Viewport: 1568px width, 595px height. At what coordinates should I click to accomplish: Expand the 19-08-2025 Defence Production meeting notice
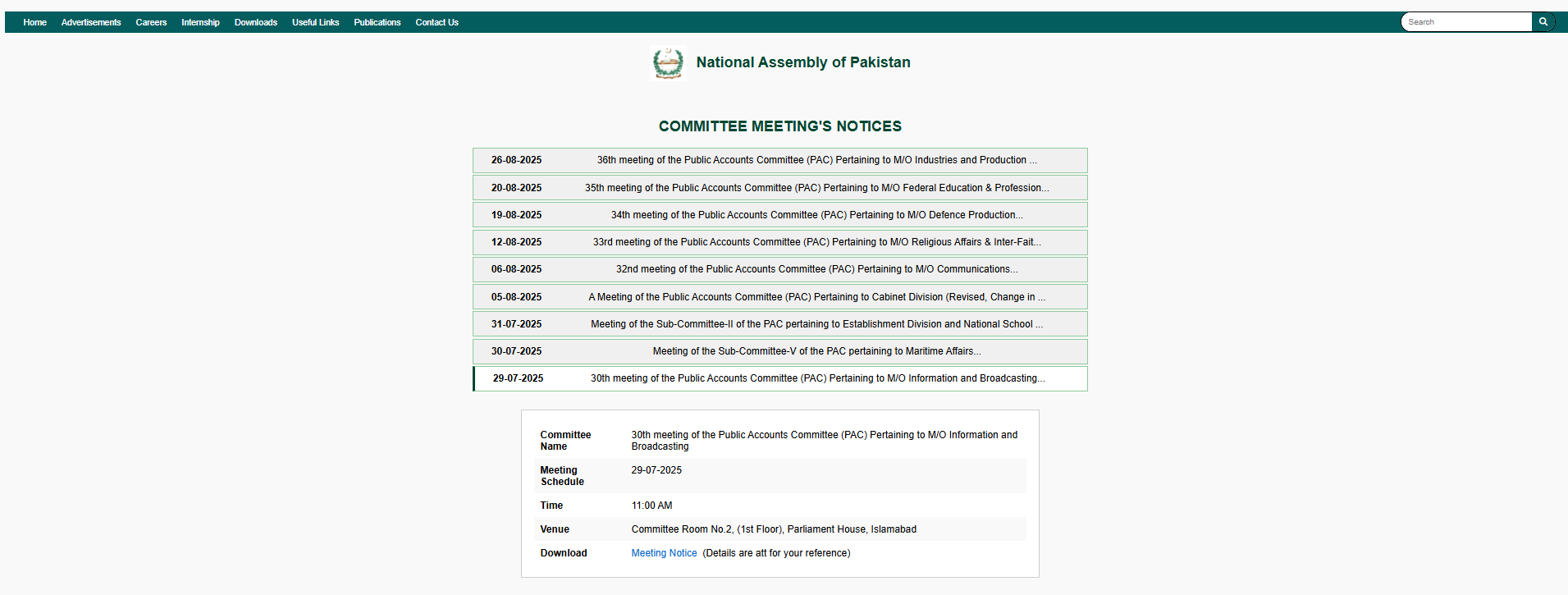coord(779,215)
